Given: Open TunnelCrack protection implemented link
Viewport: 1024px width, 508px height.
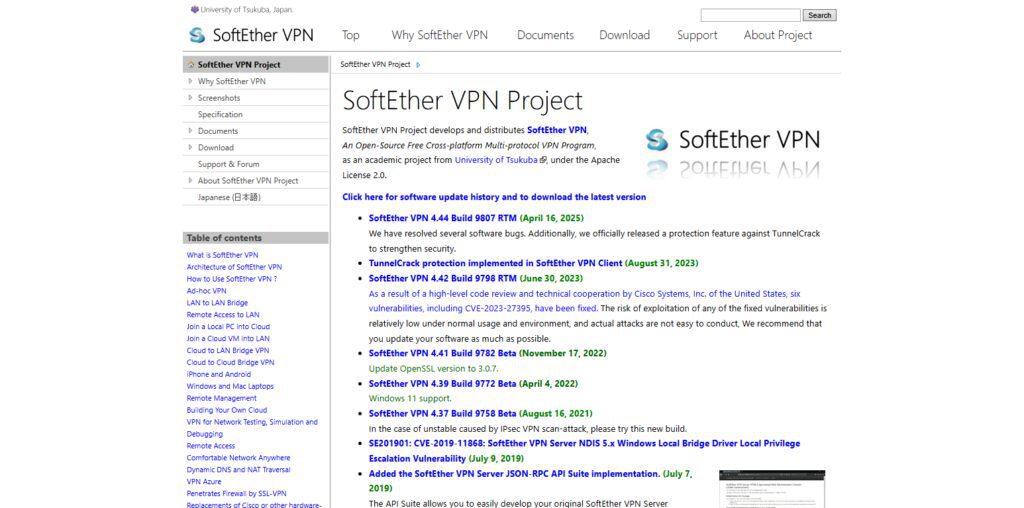Looking at the screenshot, I should (x=496, y=263).
